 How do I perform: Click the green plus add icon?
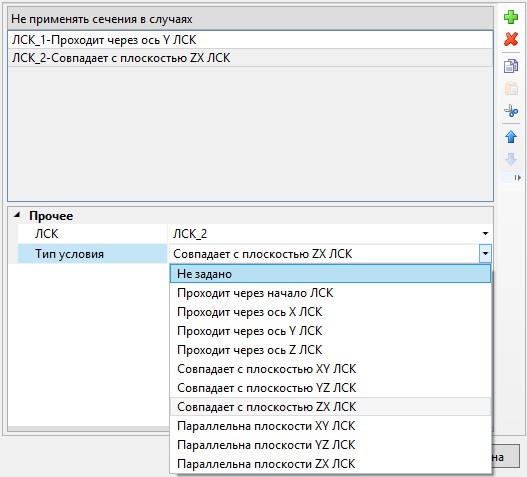[x=511, y=17]
